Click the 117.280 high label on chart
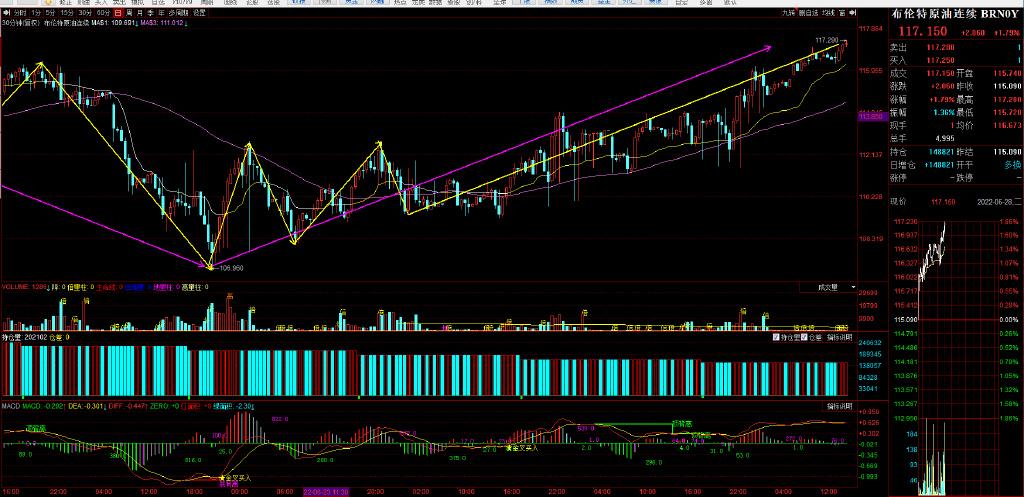Screen dimensions: 1024x497 (x=826, y=40)
